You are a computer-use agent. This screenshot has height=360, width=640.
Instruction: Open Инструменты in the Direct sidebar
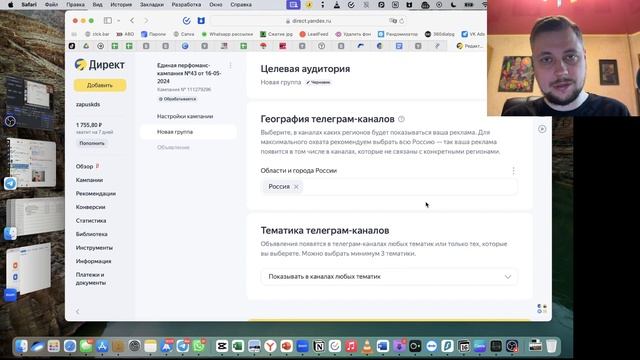pyautogui.click(x=94, y=248)
